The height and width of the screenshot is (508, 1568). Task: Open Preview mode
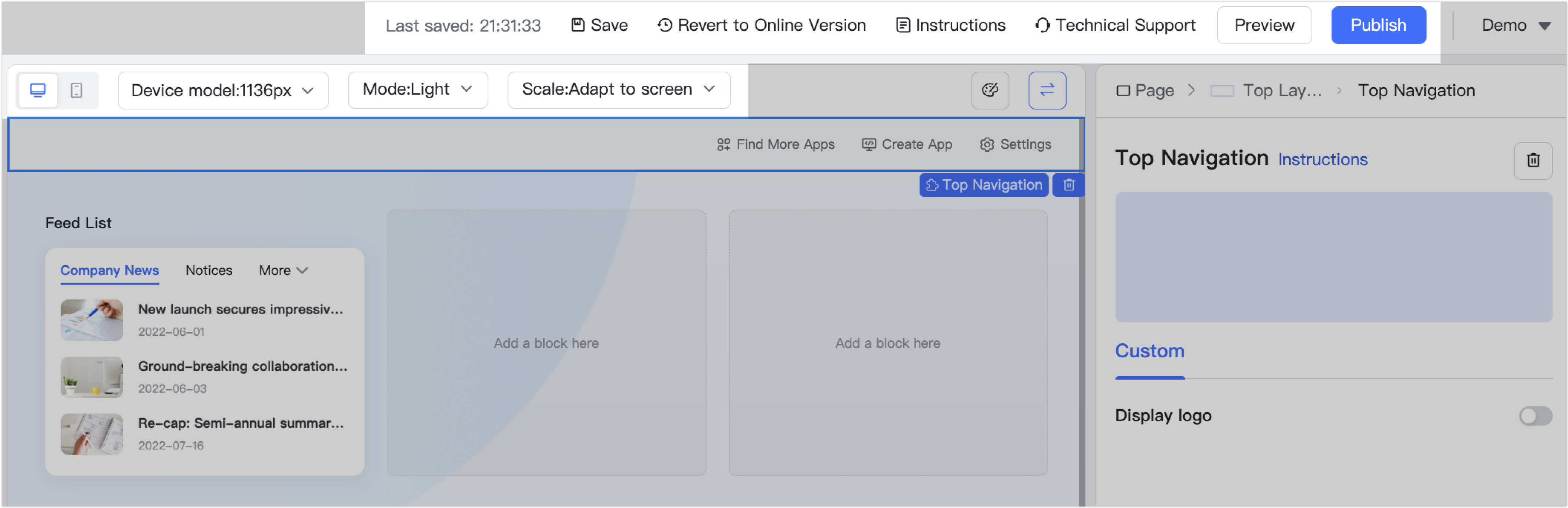[x=1264, y=25]
